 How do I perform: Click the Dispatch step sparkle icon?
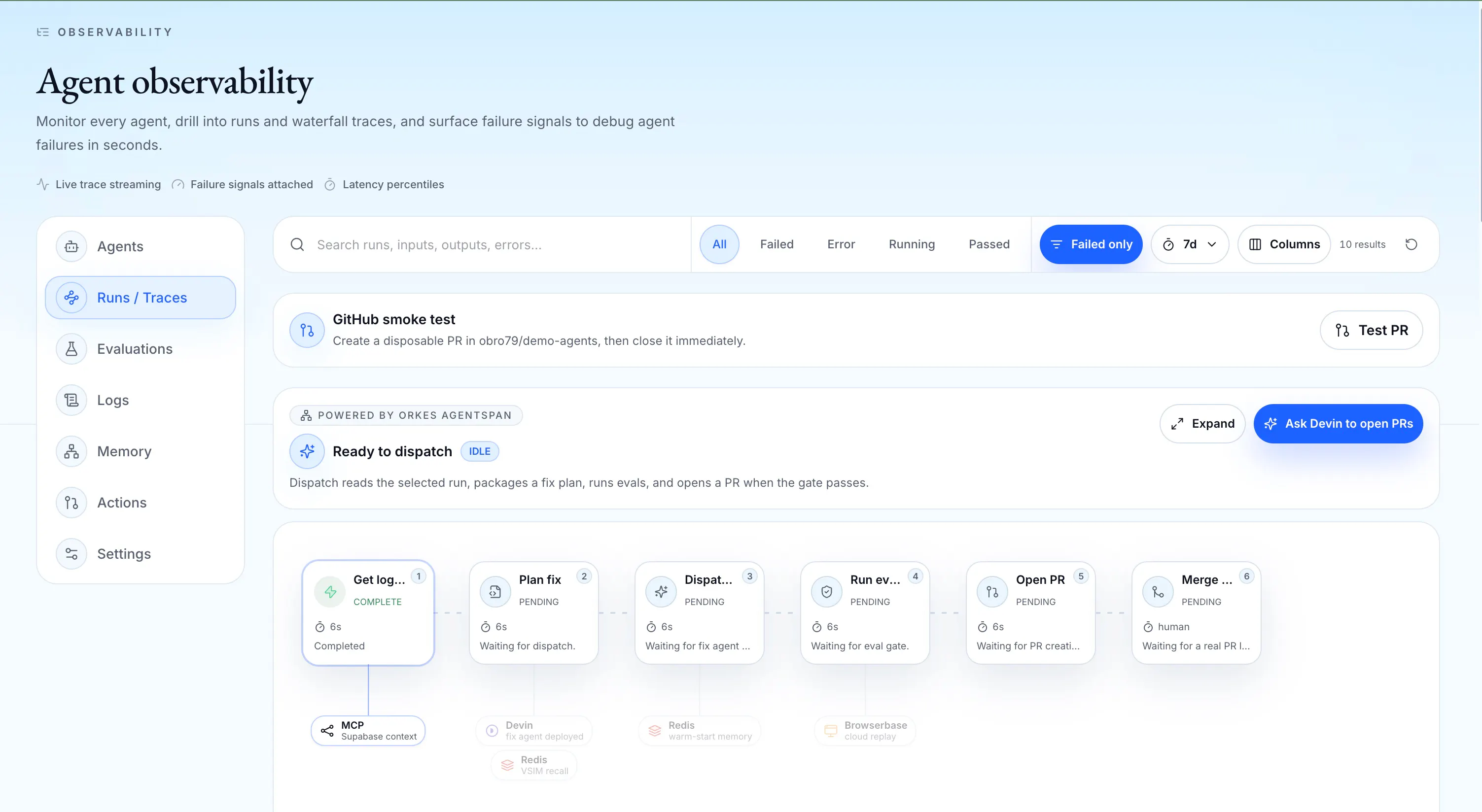(661, 592)
